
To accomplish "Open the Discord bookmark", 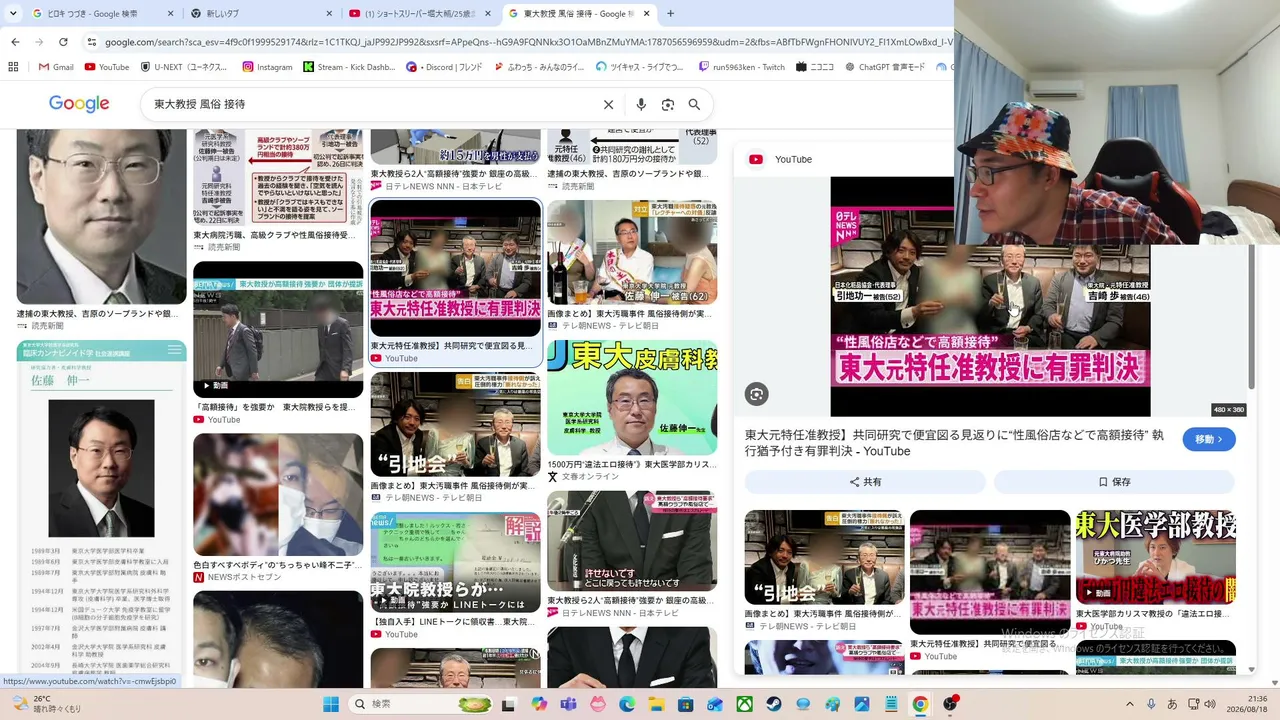I will coord(444,67).
